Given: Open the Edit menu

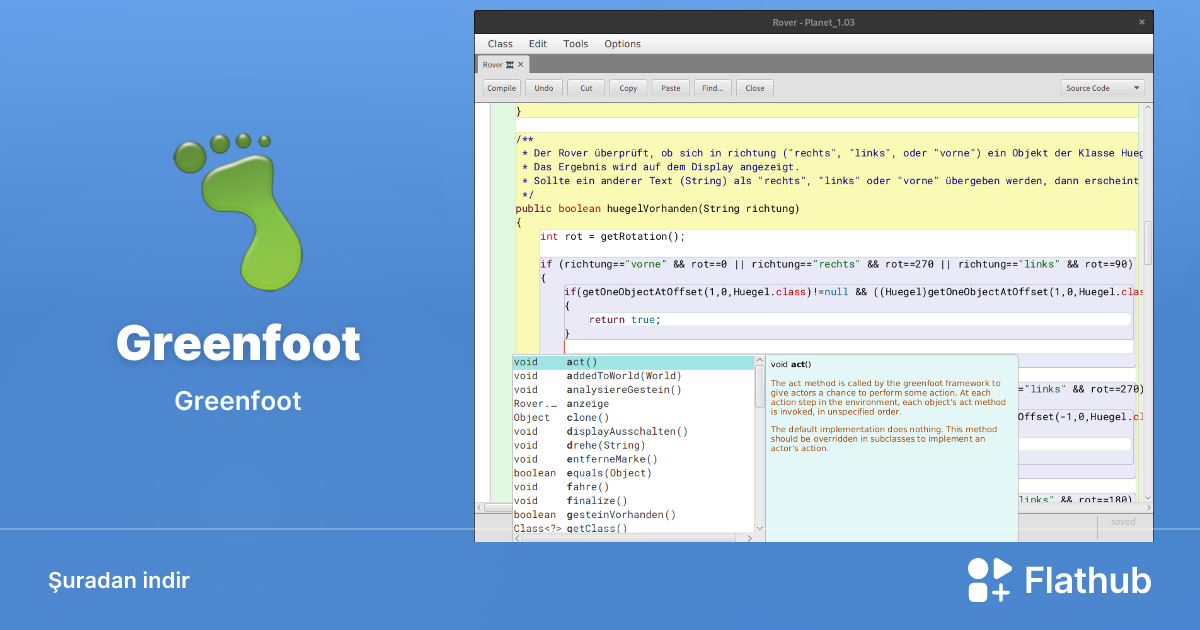Looking at the screenshot, I should pyautogui.click(x=537, y=43).
